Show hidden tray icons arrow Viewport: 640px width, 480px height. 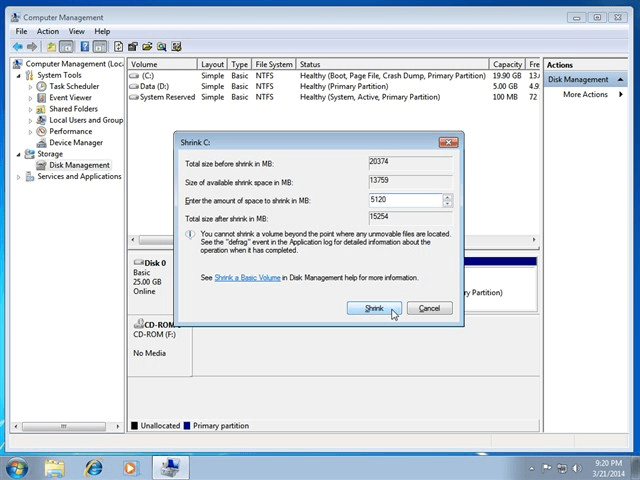[531, 468]
